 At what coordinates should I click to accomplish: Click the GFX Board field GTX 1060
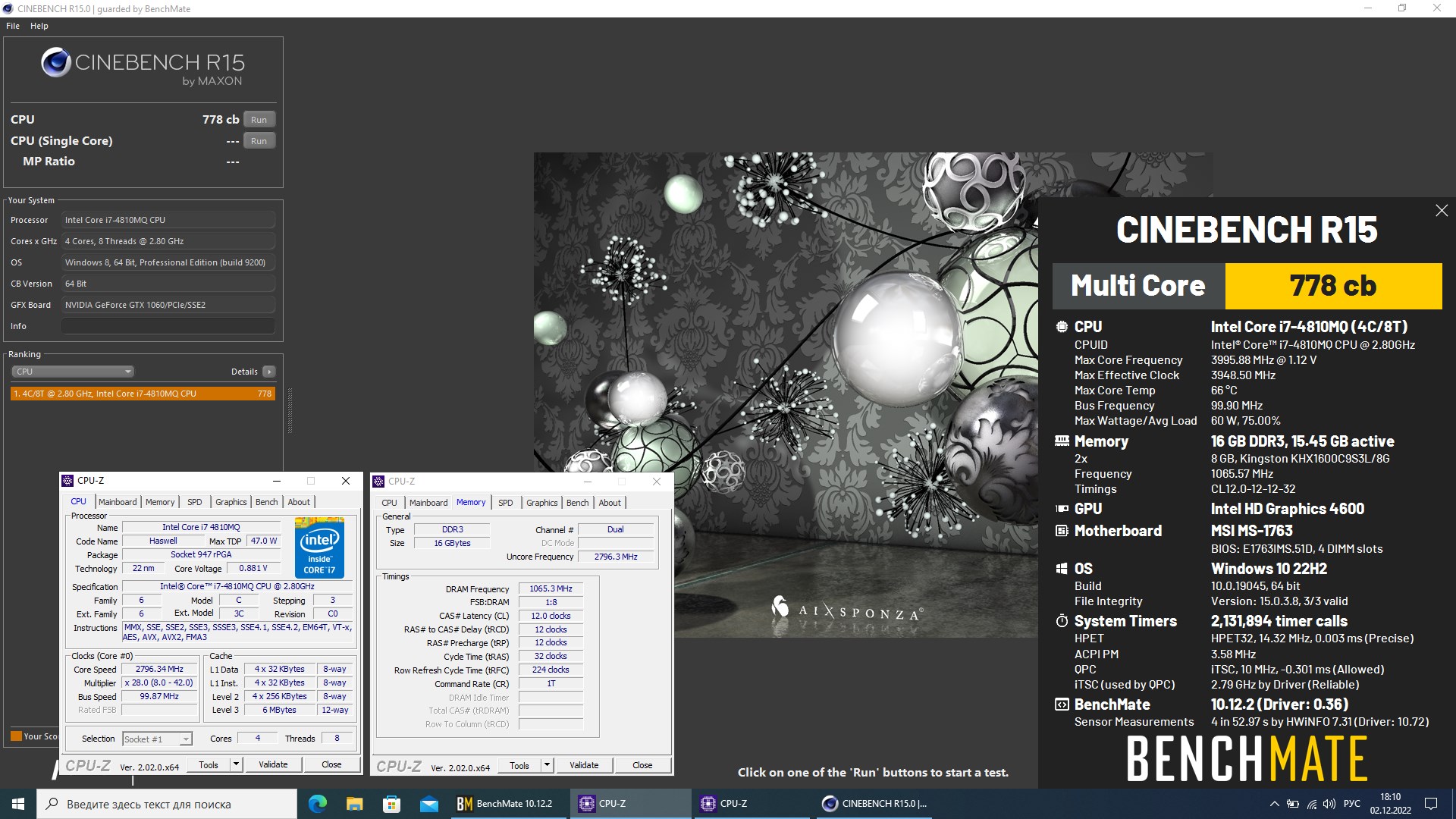[x=168, y=305]
